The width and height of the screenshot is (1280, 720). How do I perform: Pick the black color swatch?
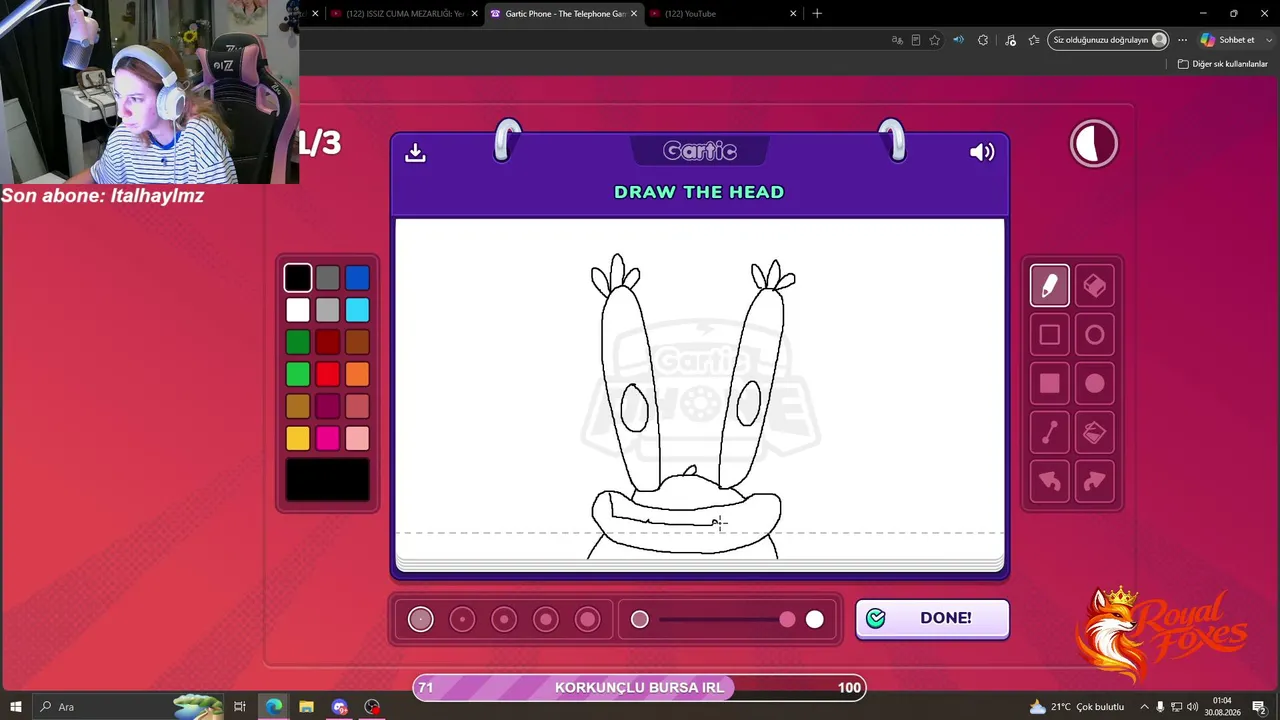click(x=298, y=277)
